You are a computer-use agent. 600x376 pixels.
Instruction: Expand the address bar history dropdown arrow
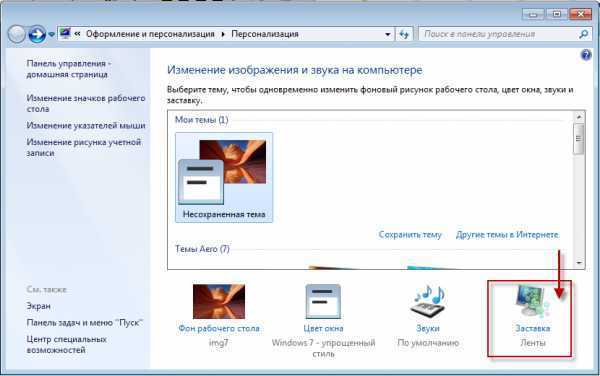click(388, 34)
